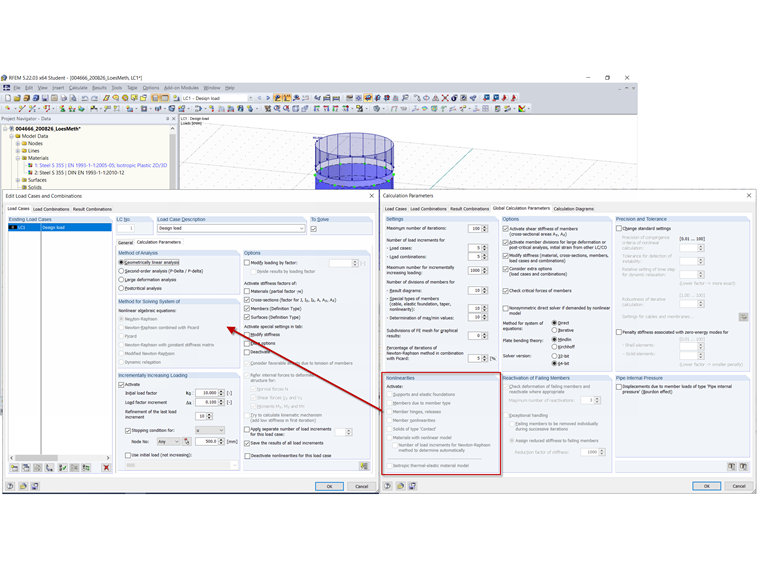This screenshot has height=570, width=760.
Task: Click the New document icon in main toolbar
Action: (x=8, y=98)
